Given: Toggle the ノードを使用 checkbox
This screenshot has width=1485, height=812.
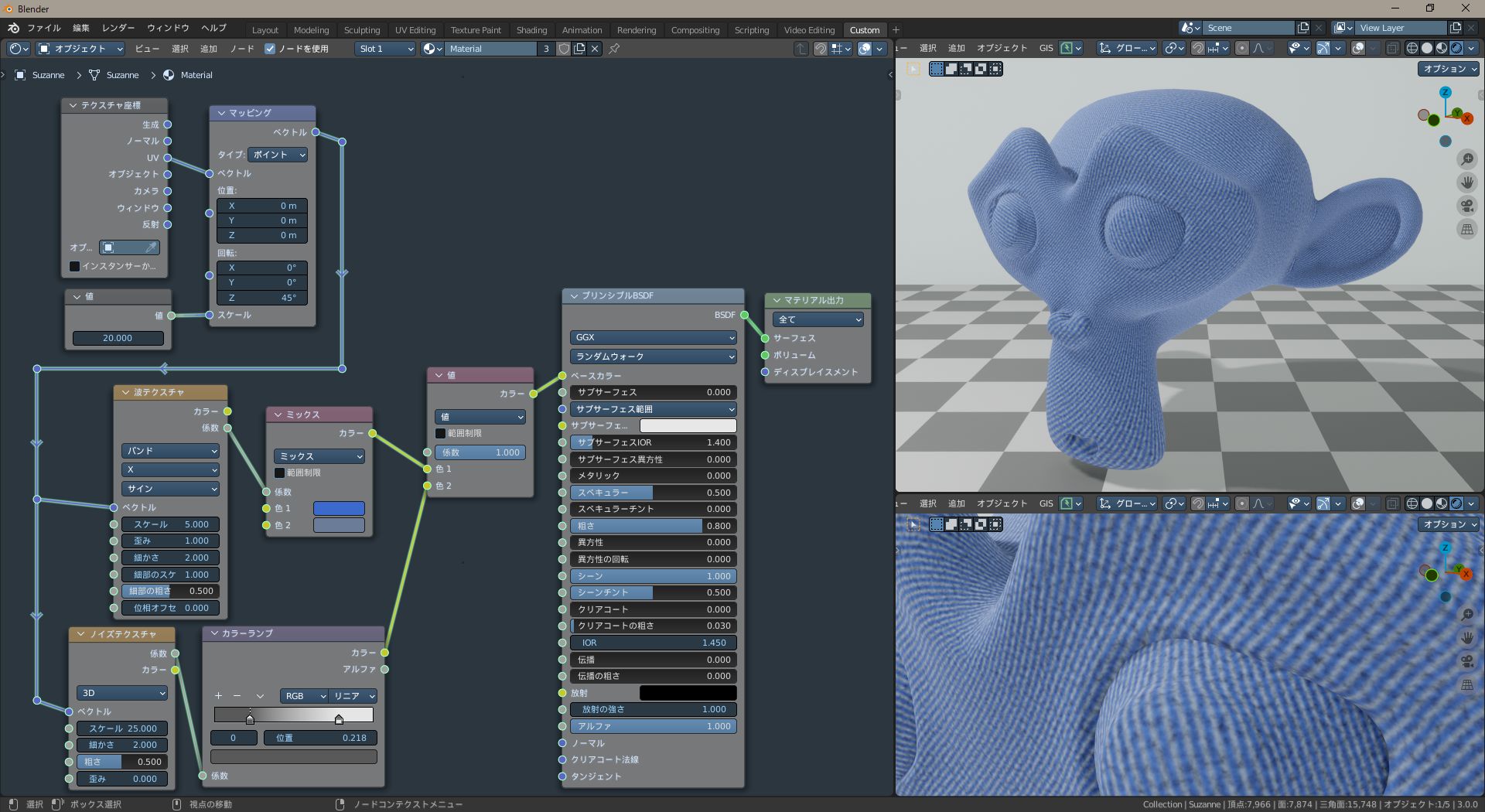Looking at the screenshot, I should tap(270, 49).
